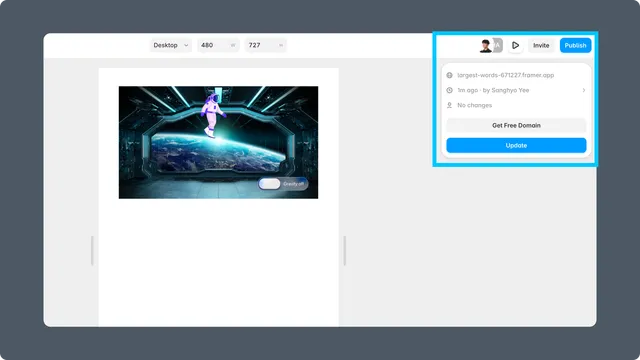Open the Desktop breakpoint dropdown

[x=171, y=45]
